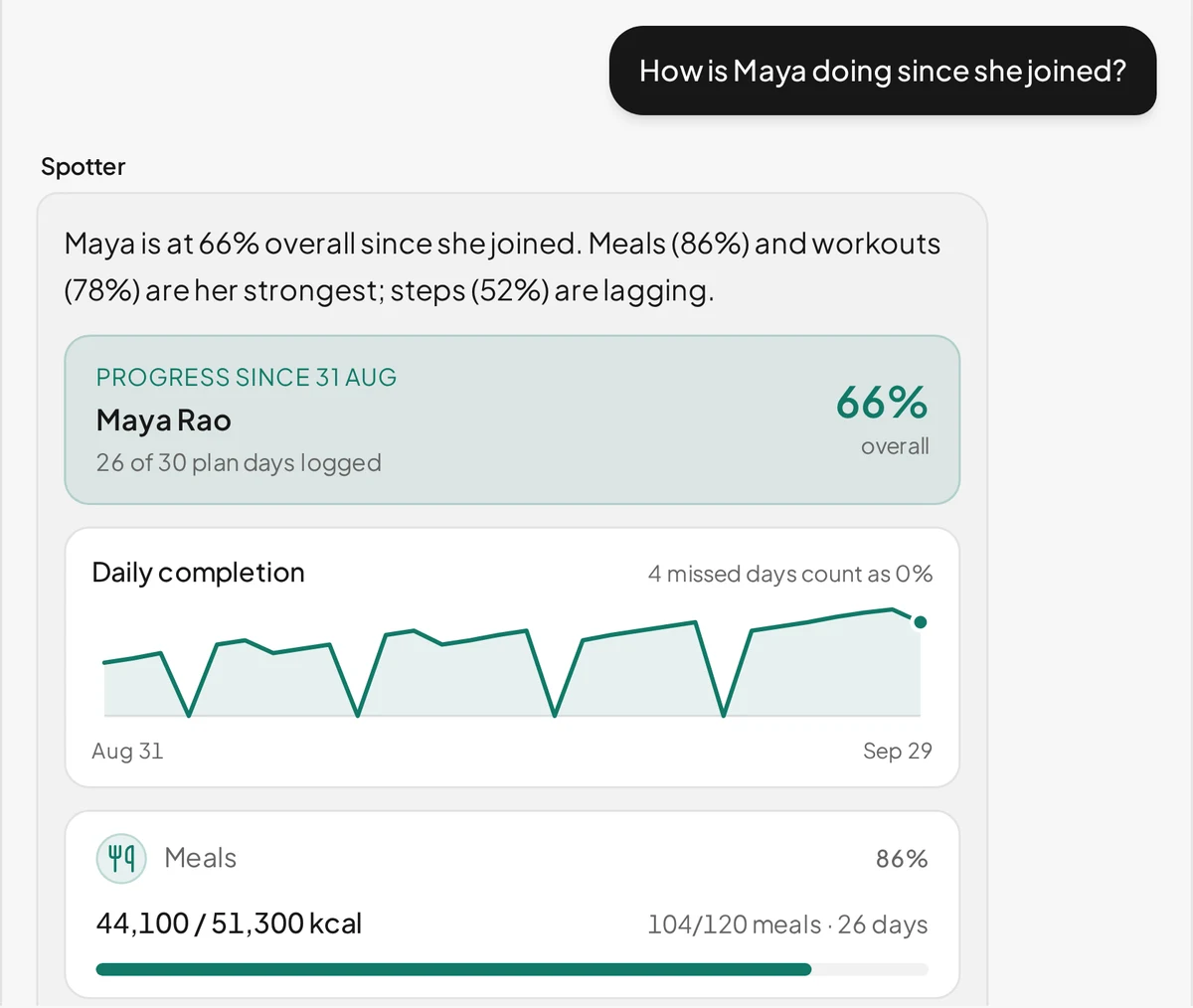
Task: Click the Maya Rao name
Action: [164, 420]
